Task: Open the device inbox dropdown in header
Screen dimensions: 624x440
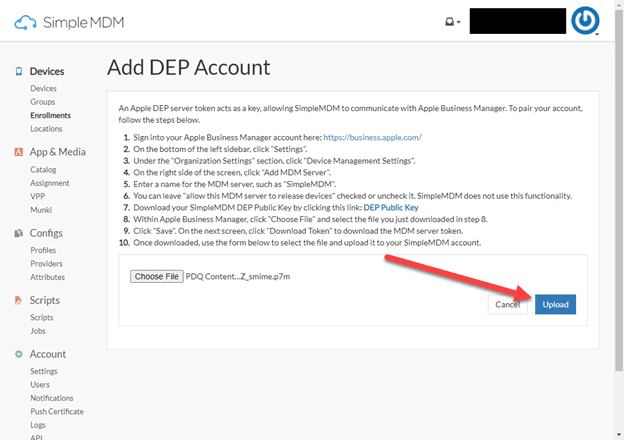Action: (452, 21)
